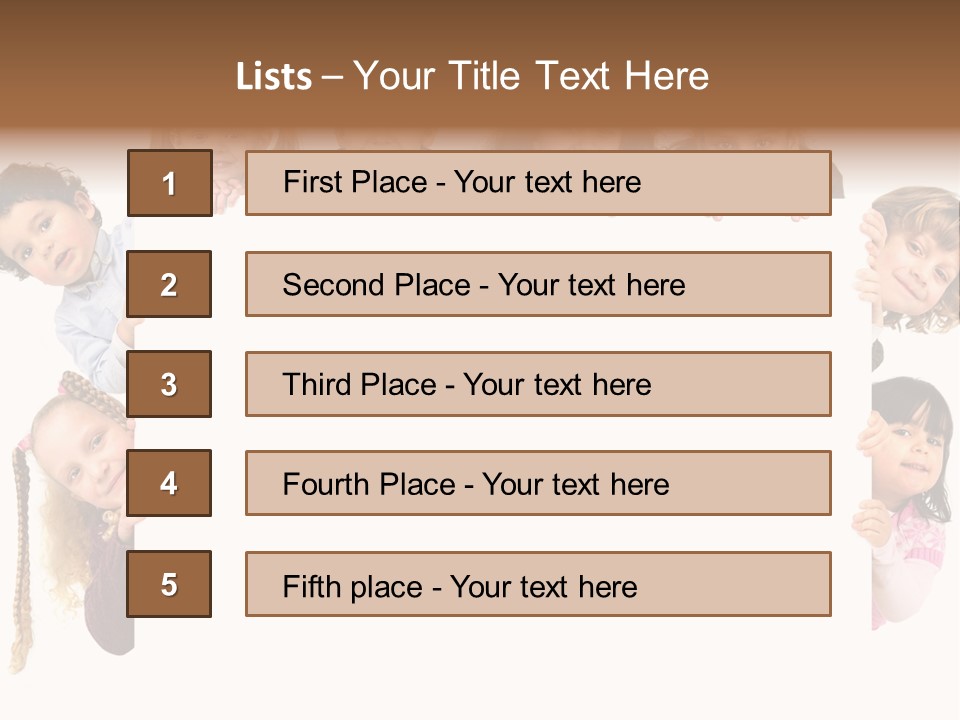Select the number 1 box
The width and height of the screenshot is (960, 720).
pyautogui.click(x=169, y=183)
